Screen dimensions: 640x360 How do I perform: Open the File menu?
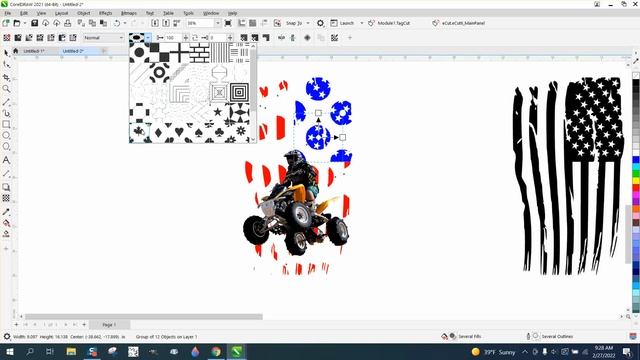coord(8,13)
